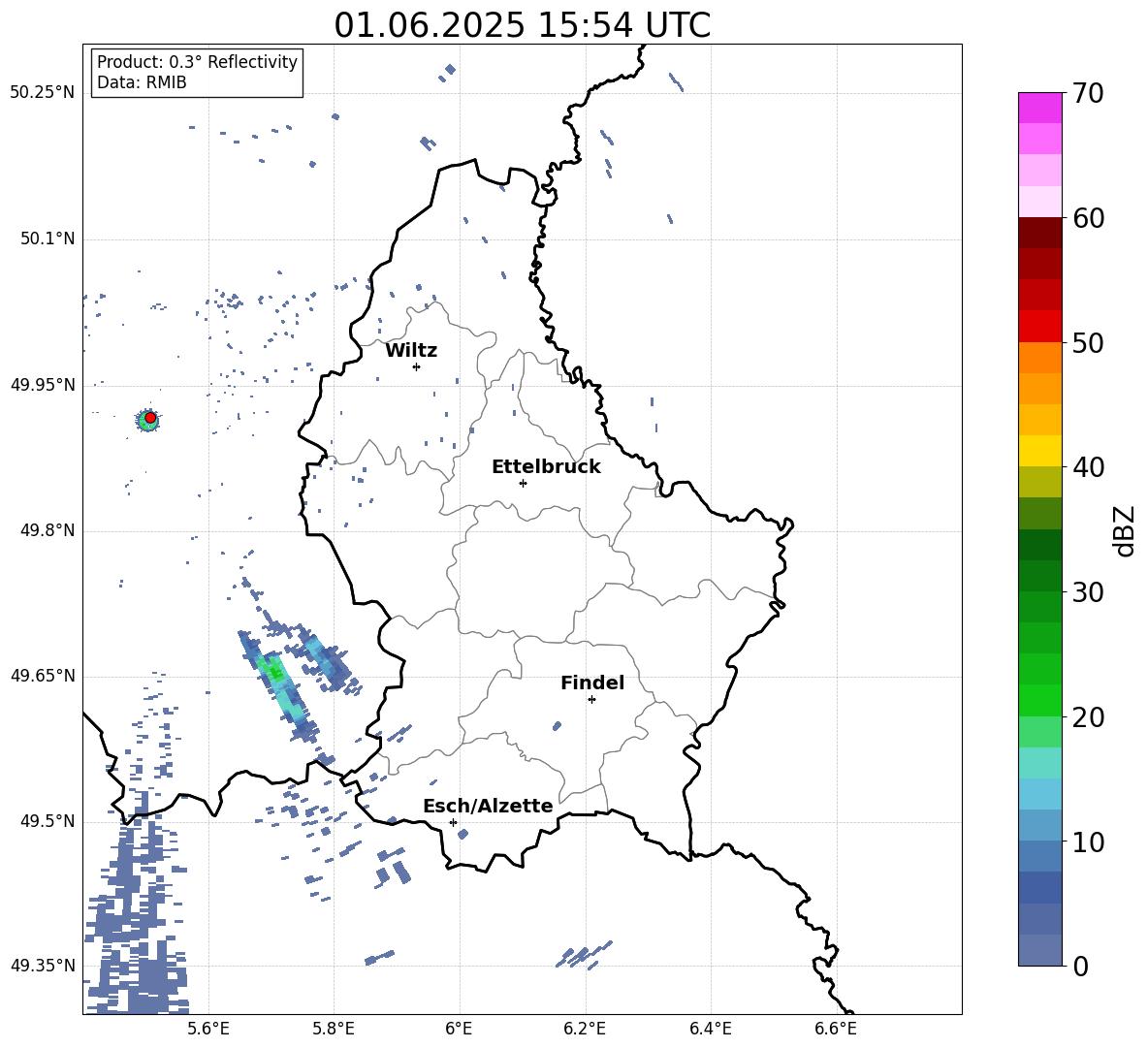Click the Ettelbruck city label

(x=546, y=467)
